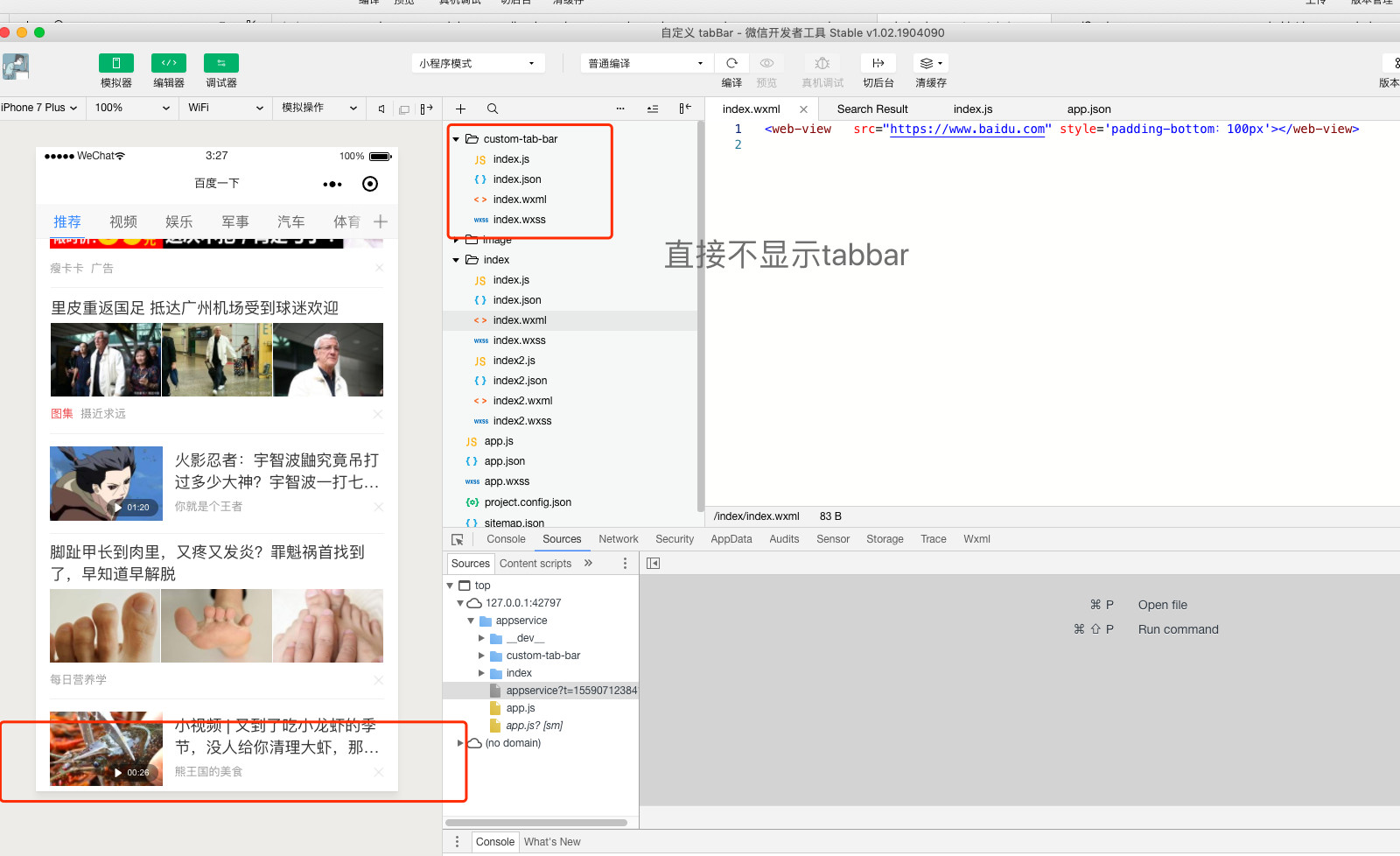Collapse the index folder in file tree
Screen dimensions: 1400x856
(456, 260)
